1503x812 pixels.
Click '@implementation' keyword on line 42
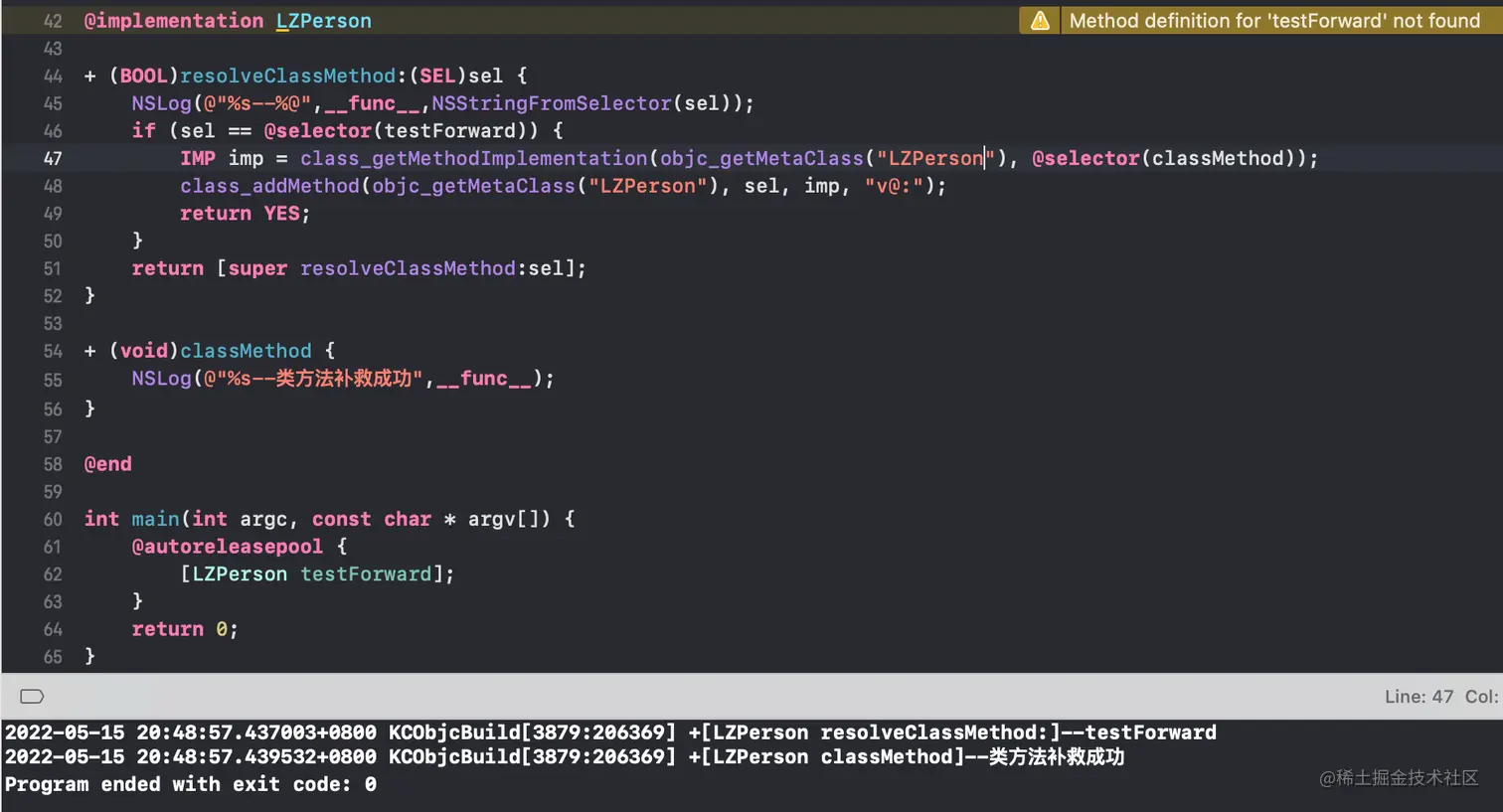[x=174, y=21]
